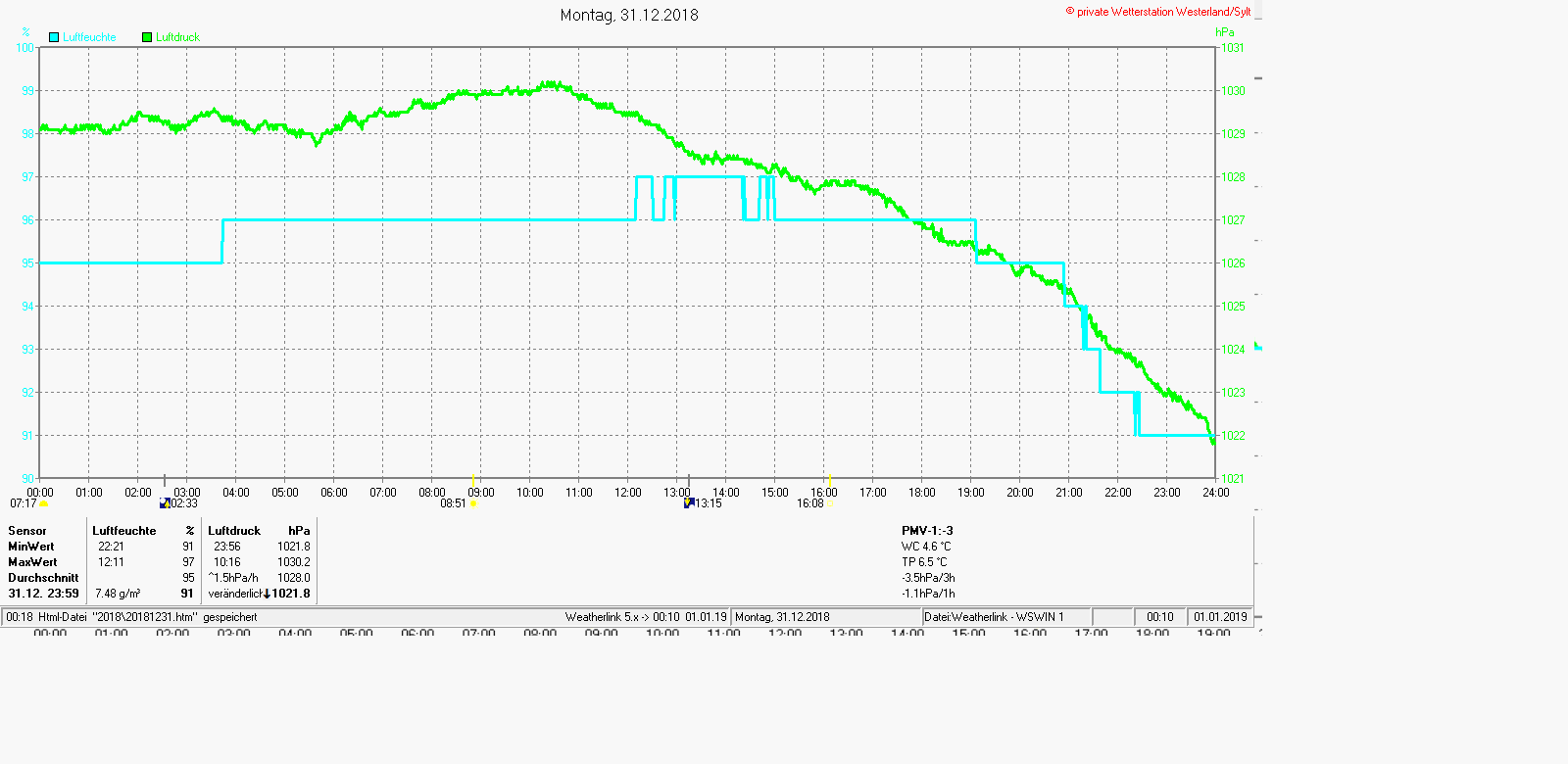Click the 'Luftdruck' column header in the table

pyautogui.click(x=234, y=531)
